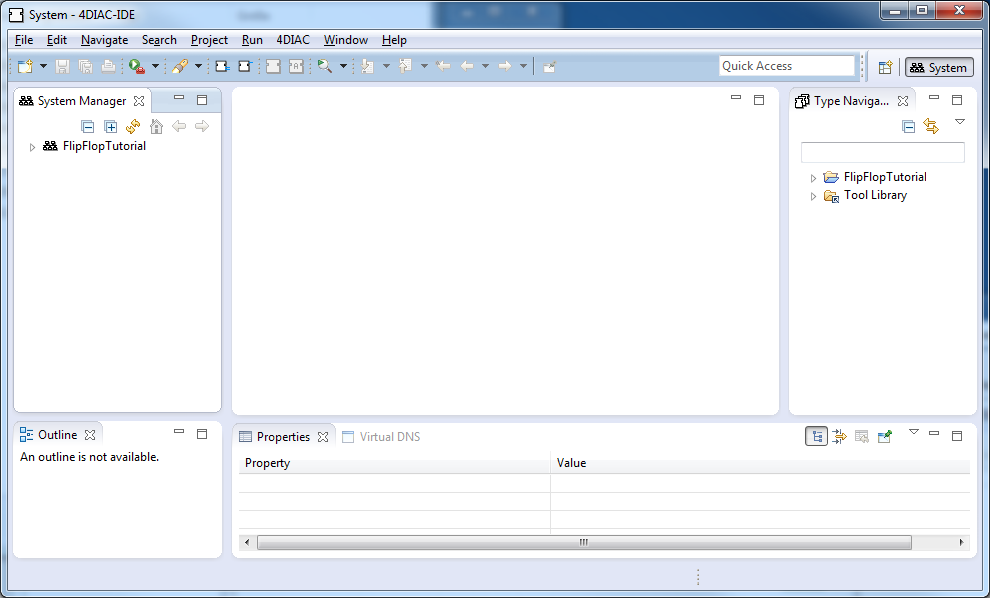This screenshot has height=598, width=990.
Task: Click the Type Navigator filter field
Action: click(x=883, y=152)
